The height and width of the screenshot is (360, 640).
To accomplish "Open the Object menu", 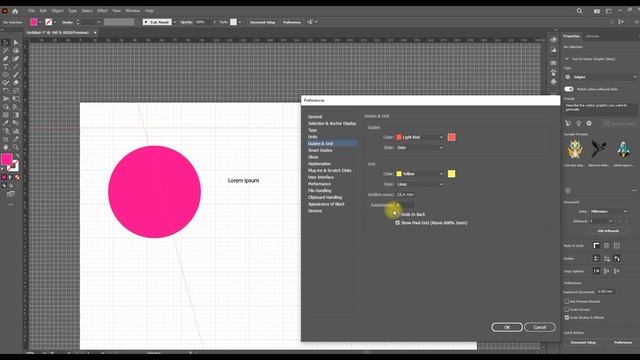I will (x=57, y=11).
